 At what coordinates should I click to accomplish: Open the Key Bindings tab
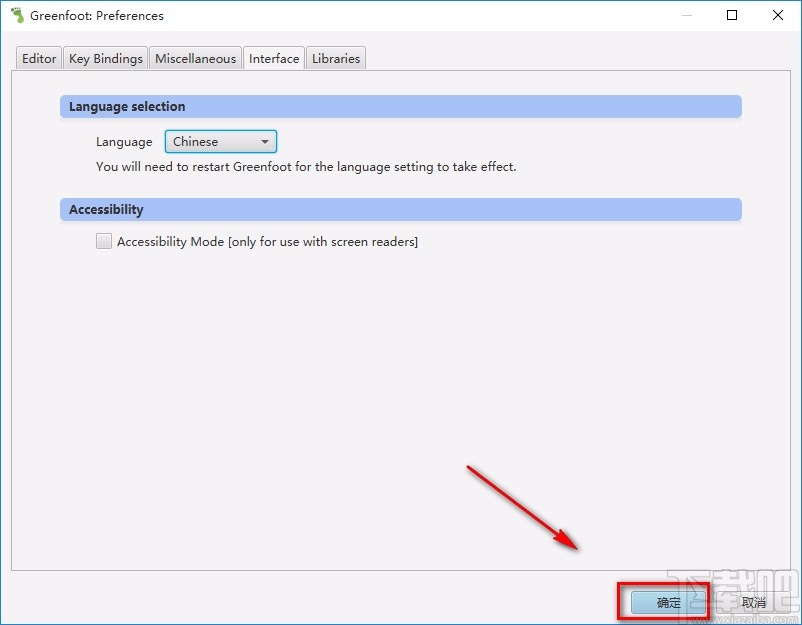105,58
